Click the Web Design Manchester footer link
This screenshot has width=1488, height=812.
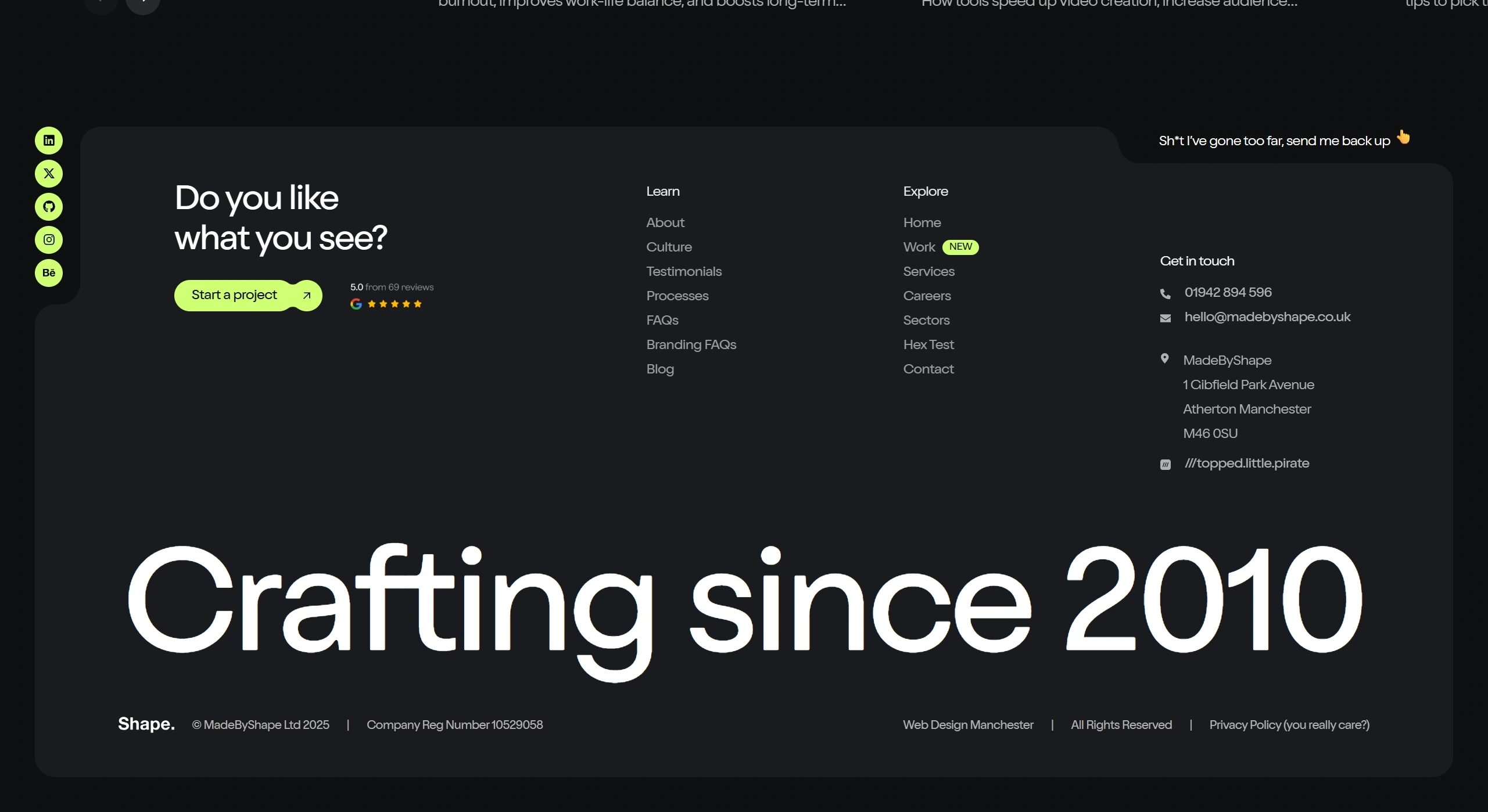[x=967, y=725]
